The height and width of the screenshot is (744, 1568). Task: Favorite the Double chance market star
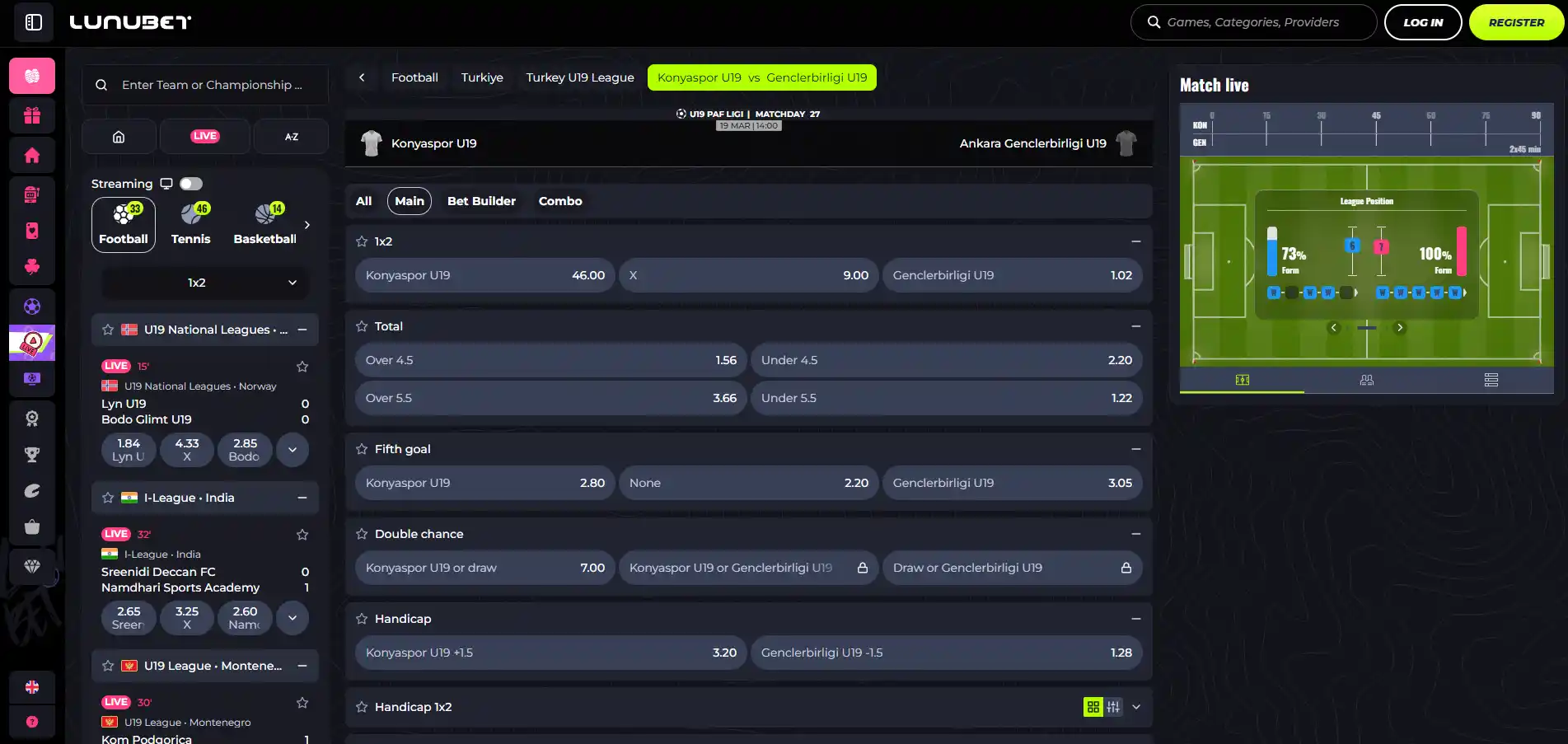click(362, 534)
